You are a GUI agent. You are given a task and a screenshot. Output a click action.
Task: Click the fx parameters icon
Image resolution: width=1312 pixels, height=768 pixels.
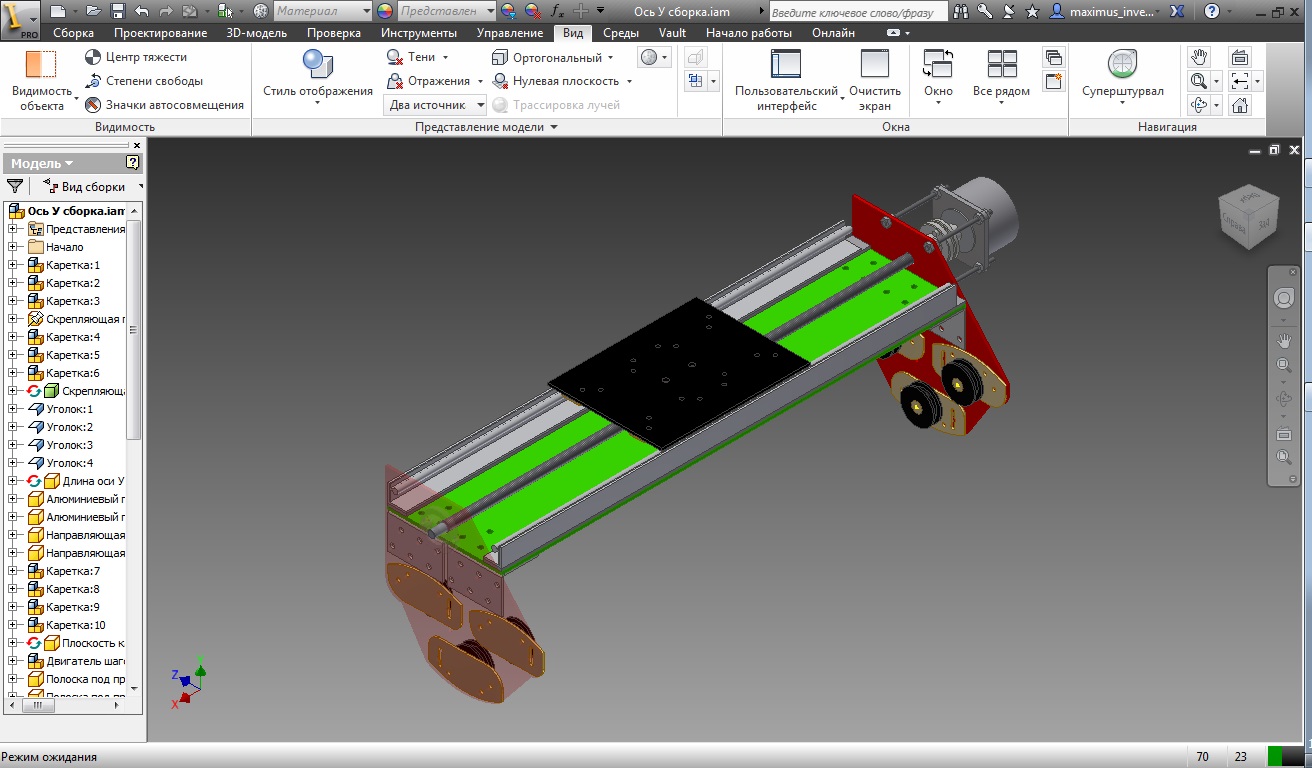point(558,11)
